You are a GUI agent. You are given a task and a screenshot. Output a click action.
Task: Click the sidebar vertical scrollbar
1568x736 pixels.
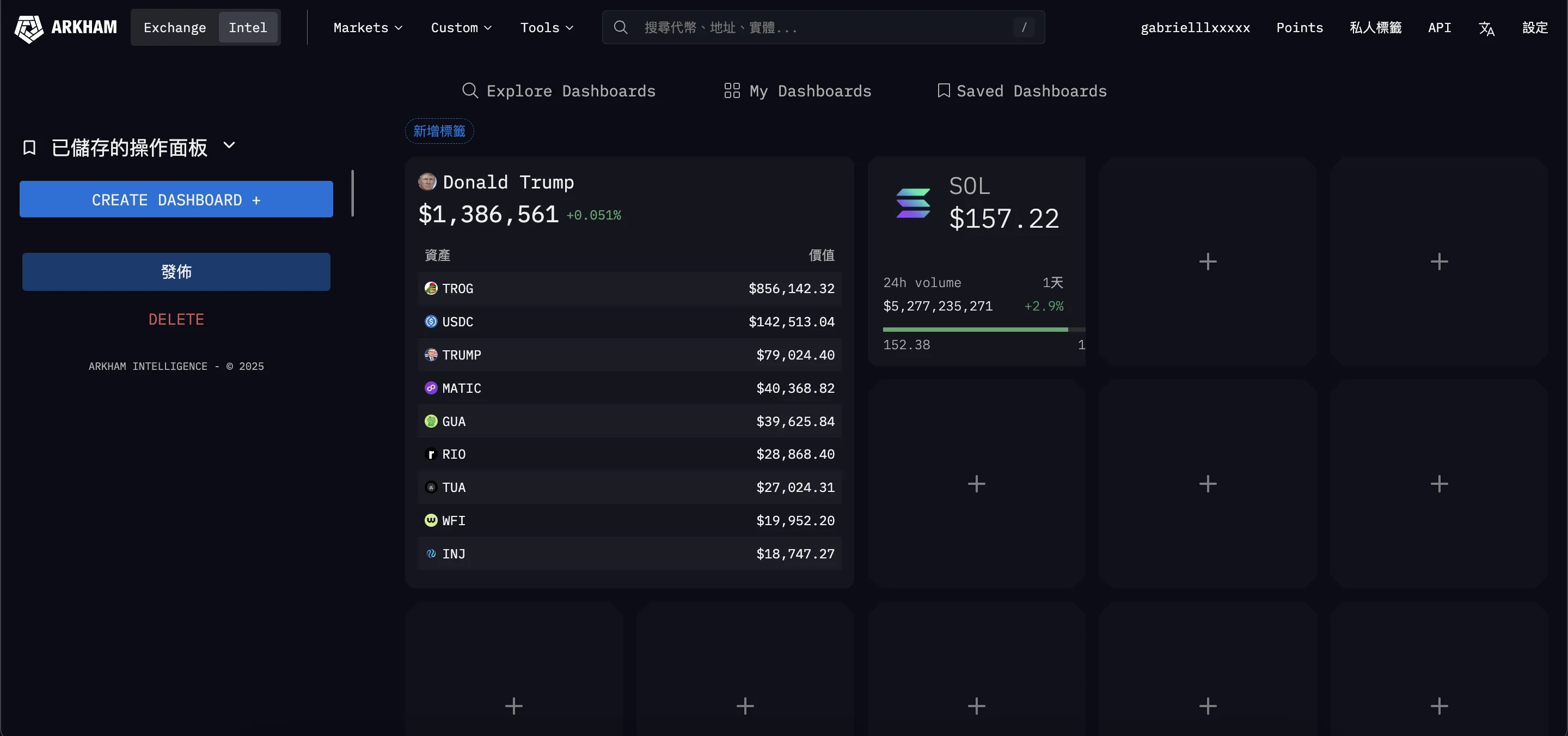click(x=352, y=193)
